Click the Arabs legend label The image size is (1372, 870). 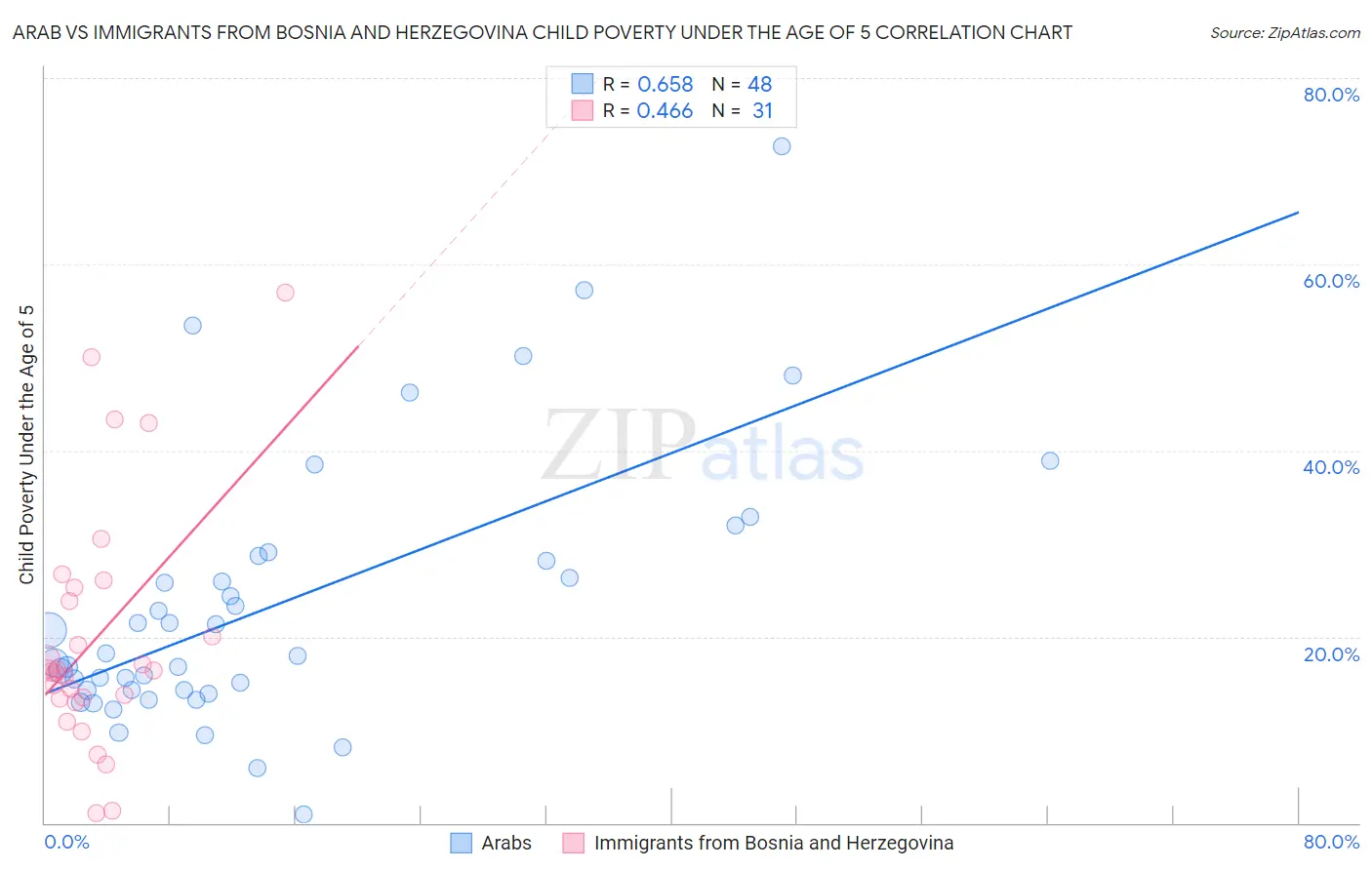tap(506, 843)
